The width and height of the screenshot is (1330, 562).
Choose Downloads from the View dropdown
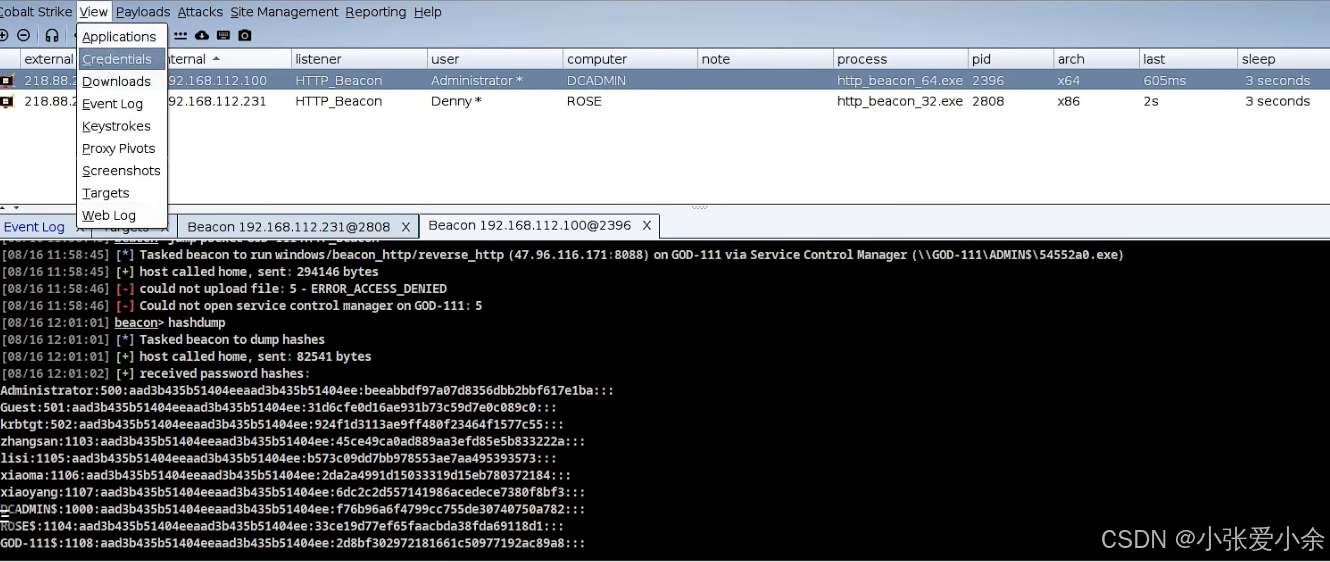pos(122,81)
